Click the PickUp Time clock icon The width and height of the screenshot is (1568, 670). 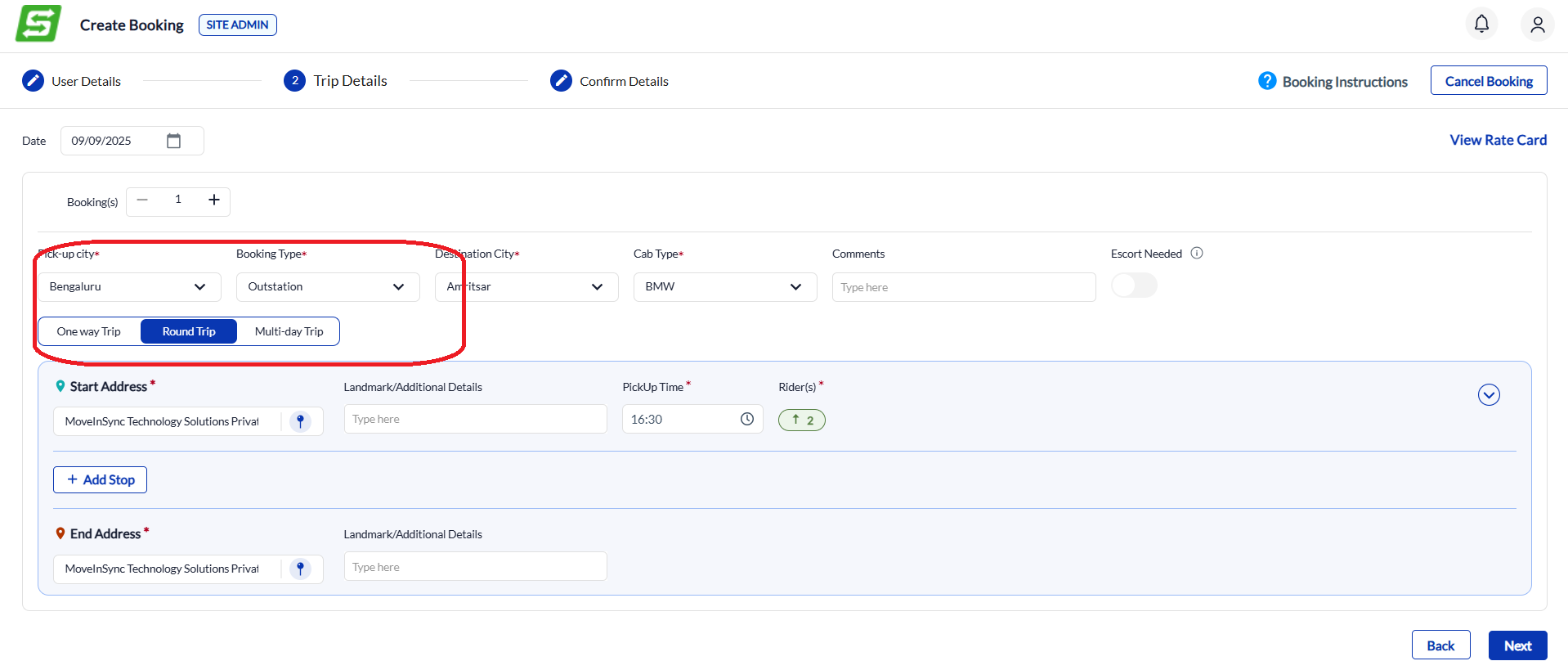tap(747, 419)
